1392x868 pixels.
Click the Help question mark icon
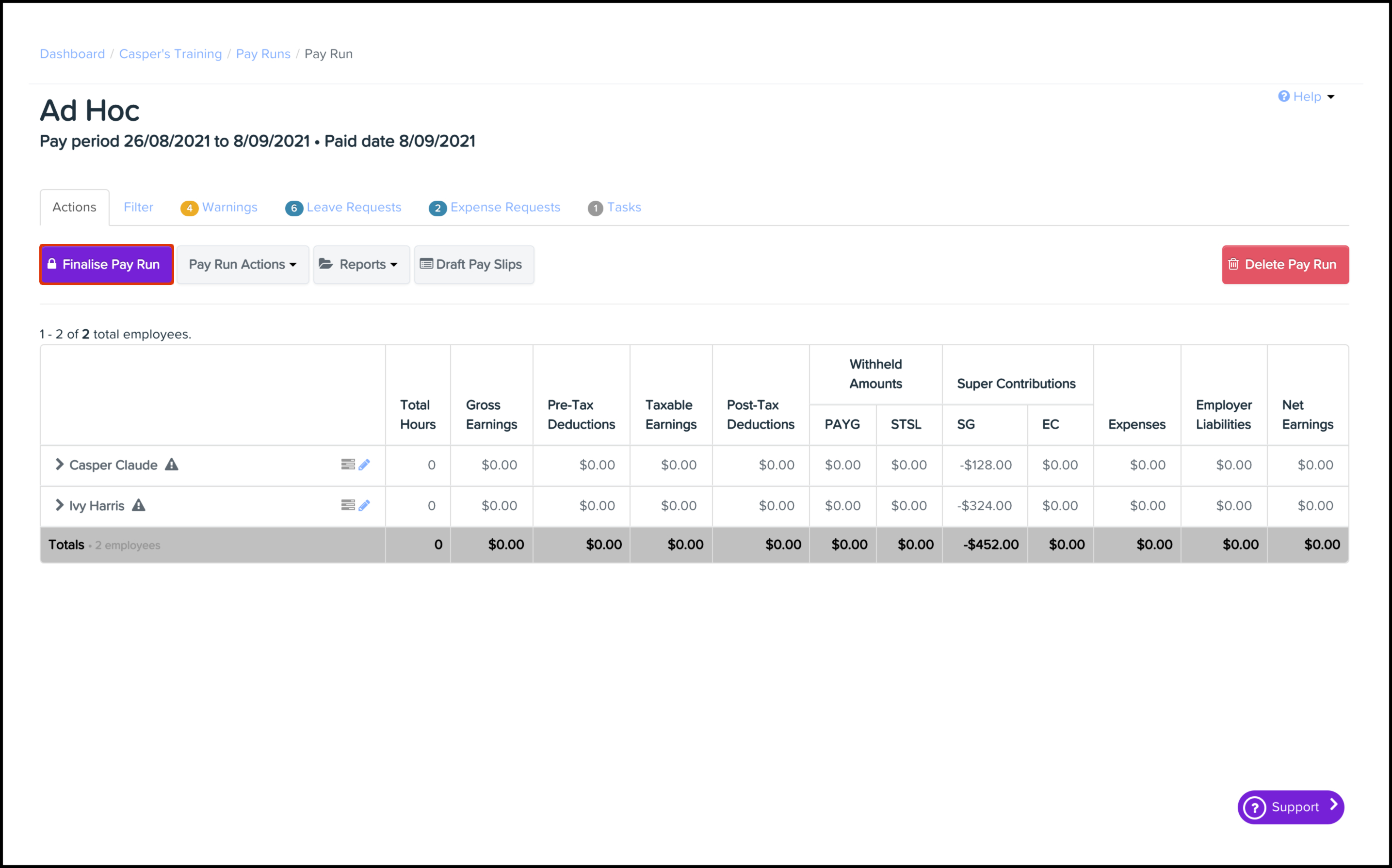[x=1283, y=96]
